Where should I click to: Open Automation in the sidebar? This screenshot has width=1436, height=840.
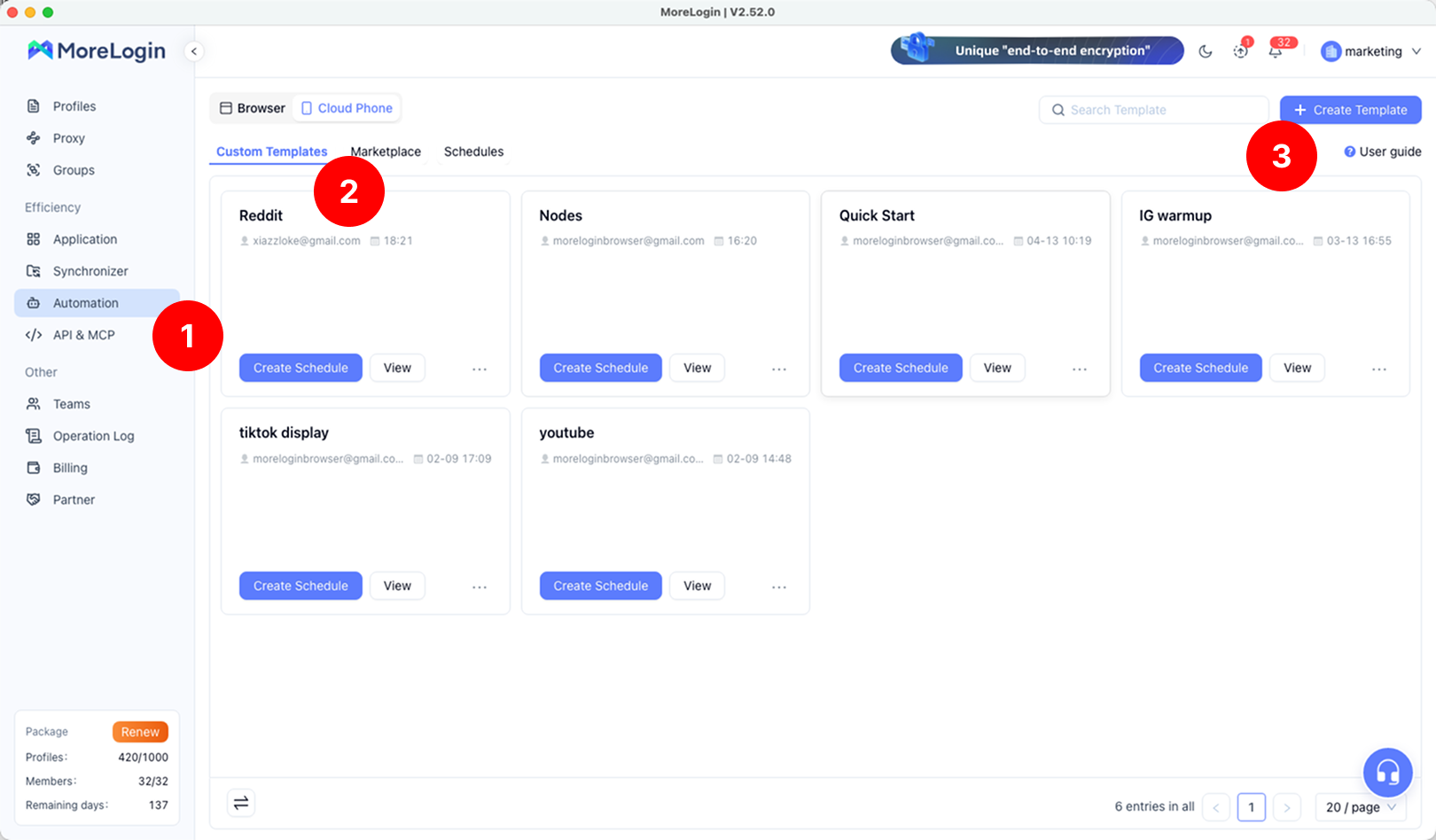coord(97,303)
